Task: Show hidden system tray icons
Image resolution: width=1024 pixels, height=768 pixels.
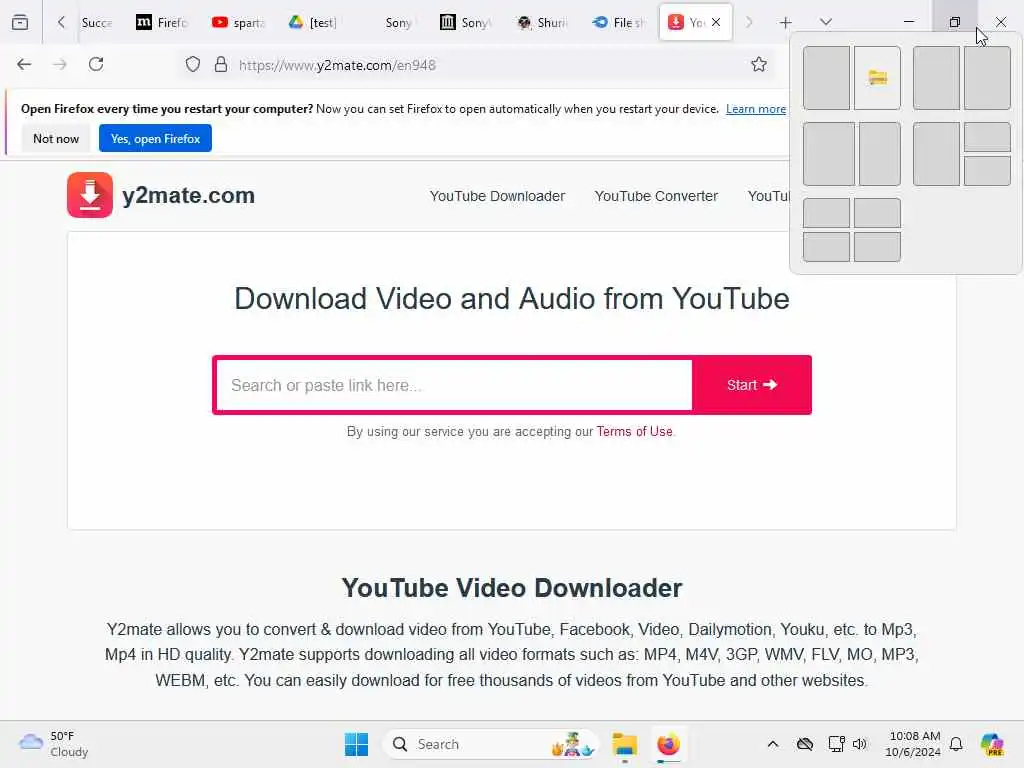Action: click(773, 744)
